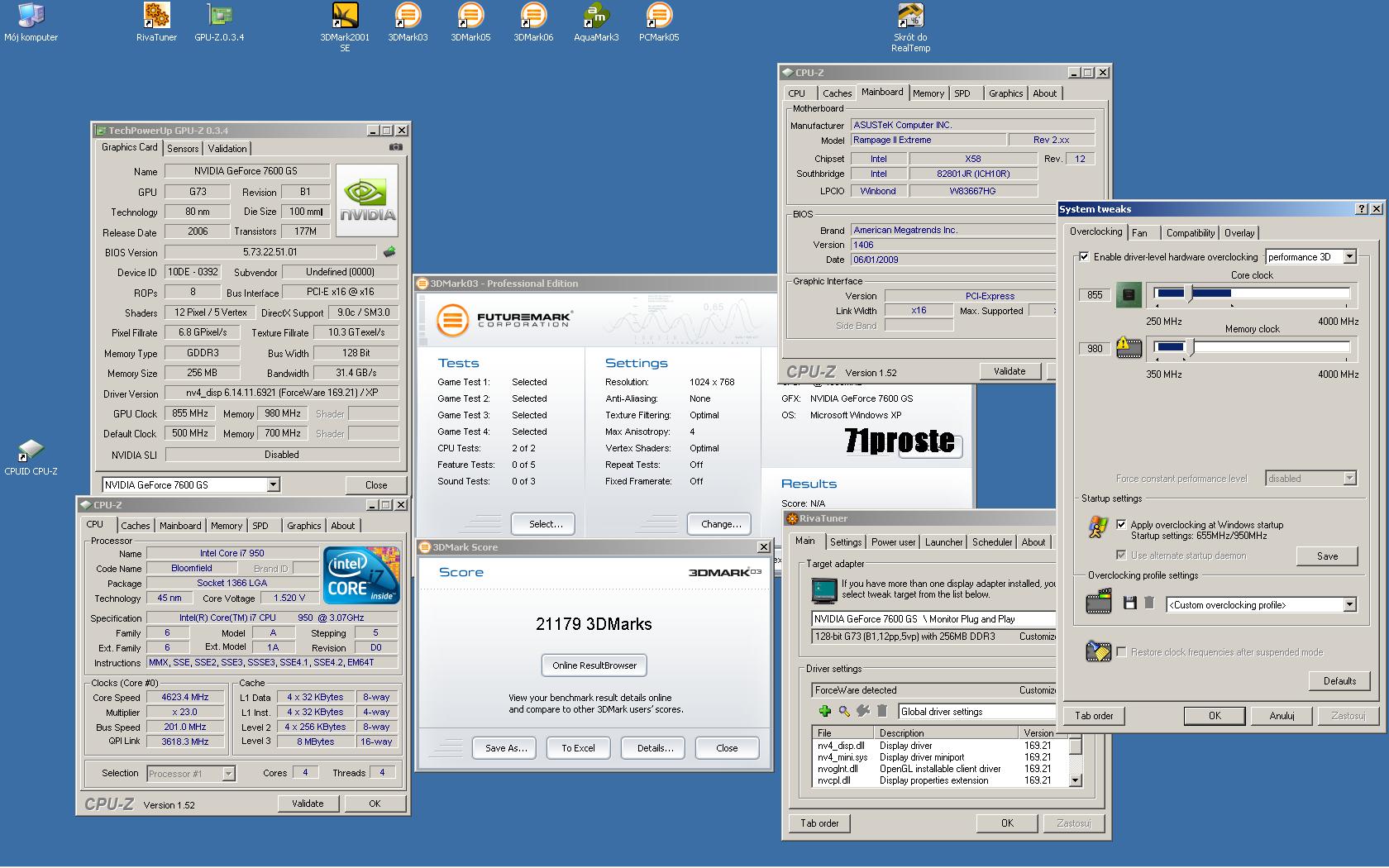Click the monitor icon in RivaTuner Target adapter
Image resolution: width=1389 pixels, height=868 pixels.
point(824,590)
